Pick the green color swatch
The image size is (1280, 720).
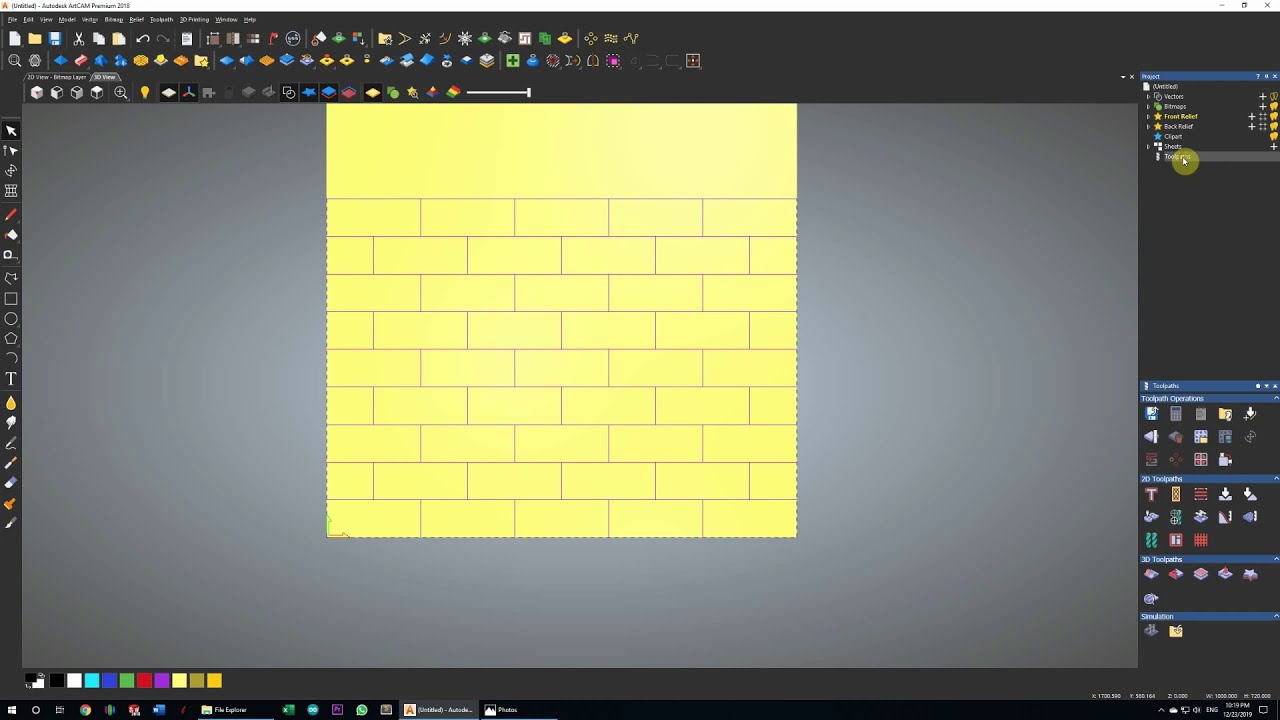pos(127,681)
